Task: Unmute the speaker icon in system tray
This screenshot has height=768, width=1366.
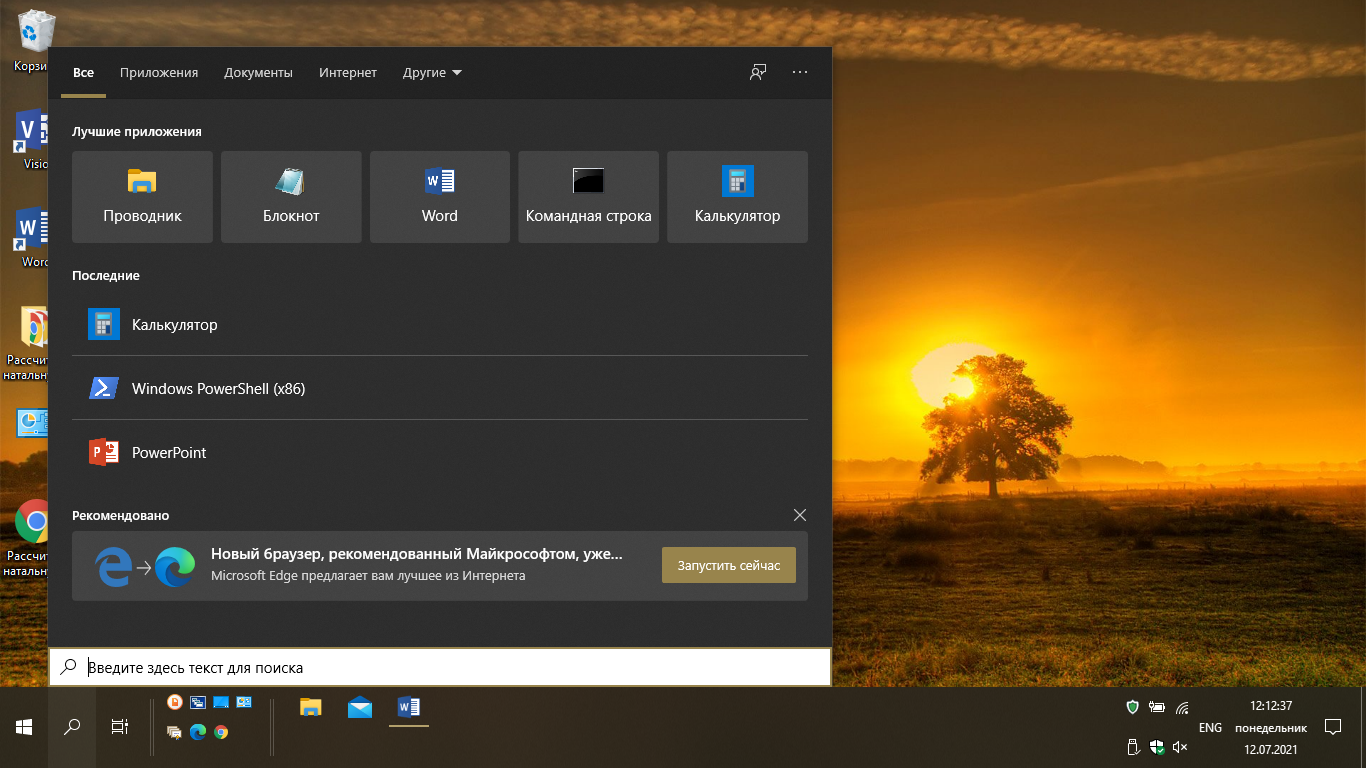Action: 1180,746
